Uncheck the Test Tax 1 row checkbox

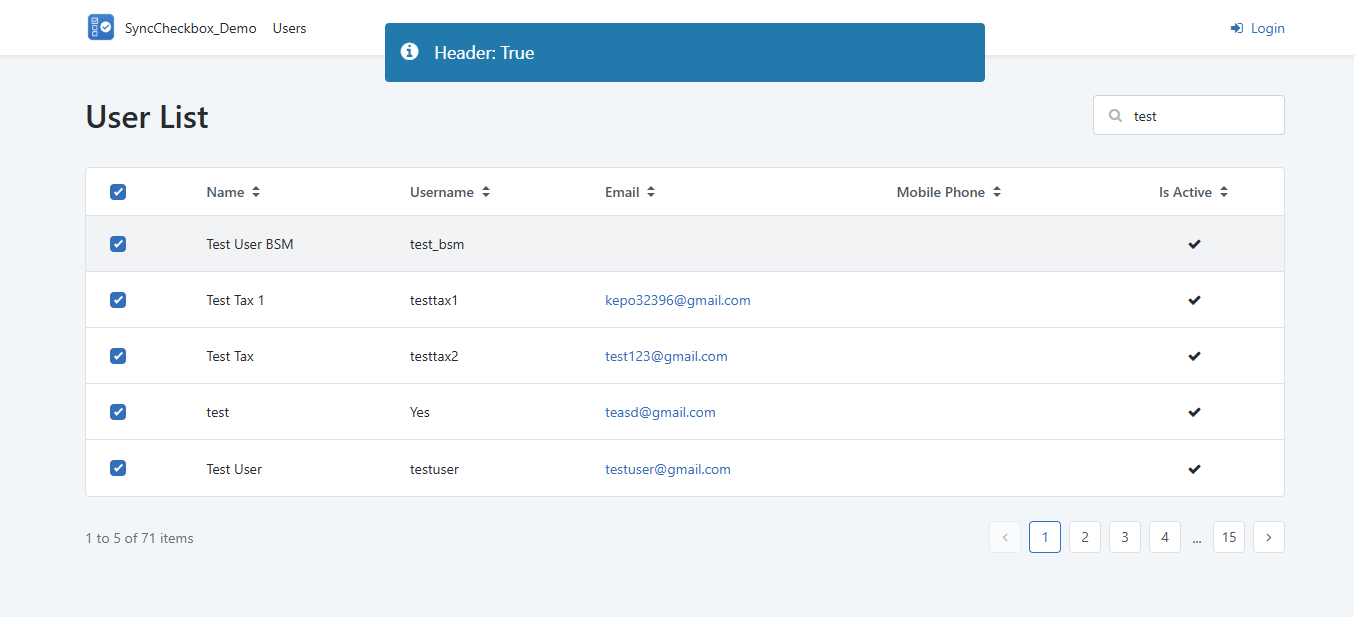(118, 300)
